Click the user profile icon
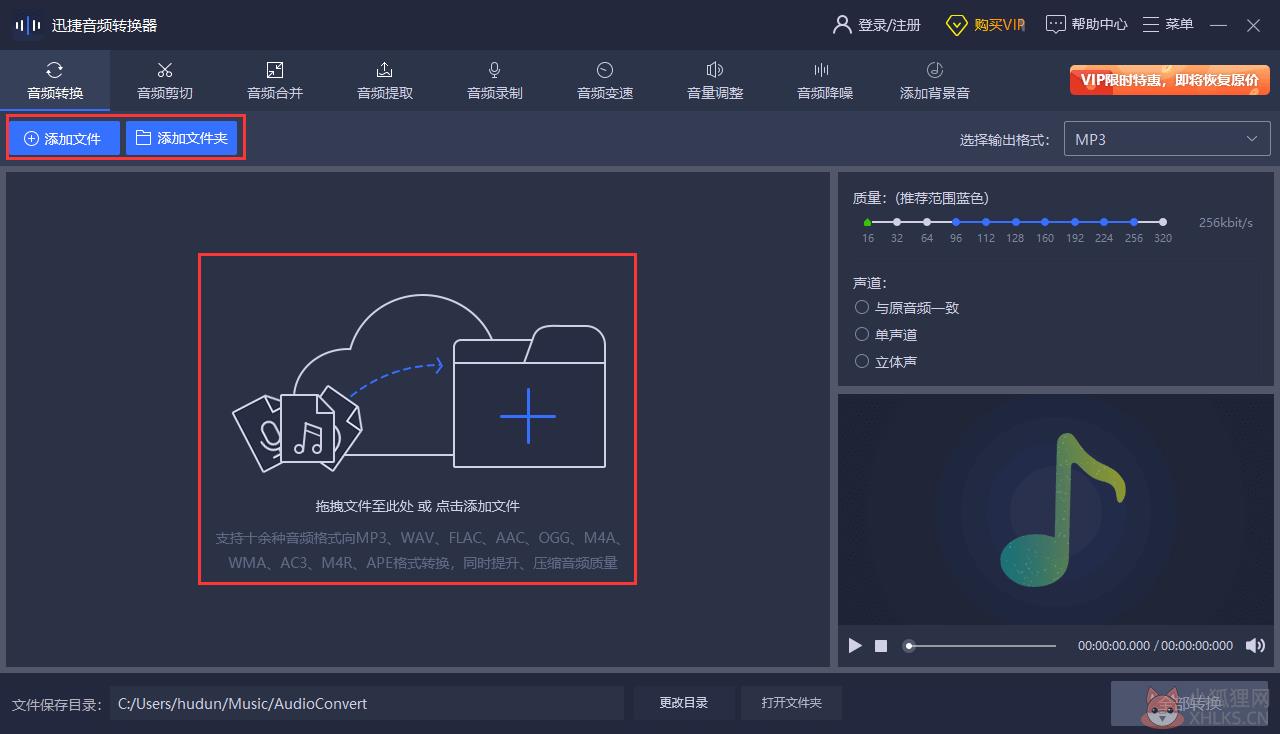This screenshot has height=734, width=1280. 843,25
